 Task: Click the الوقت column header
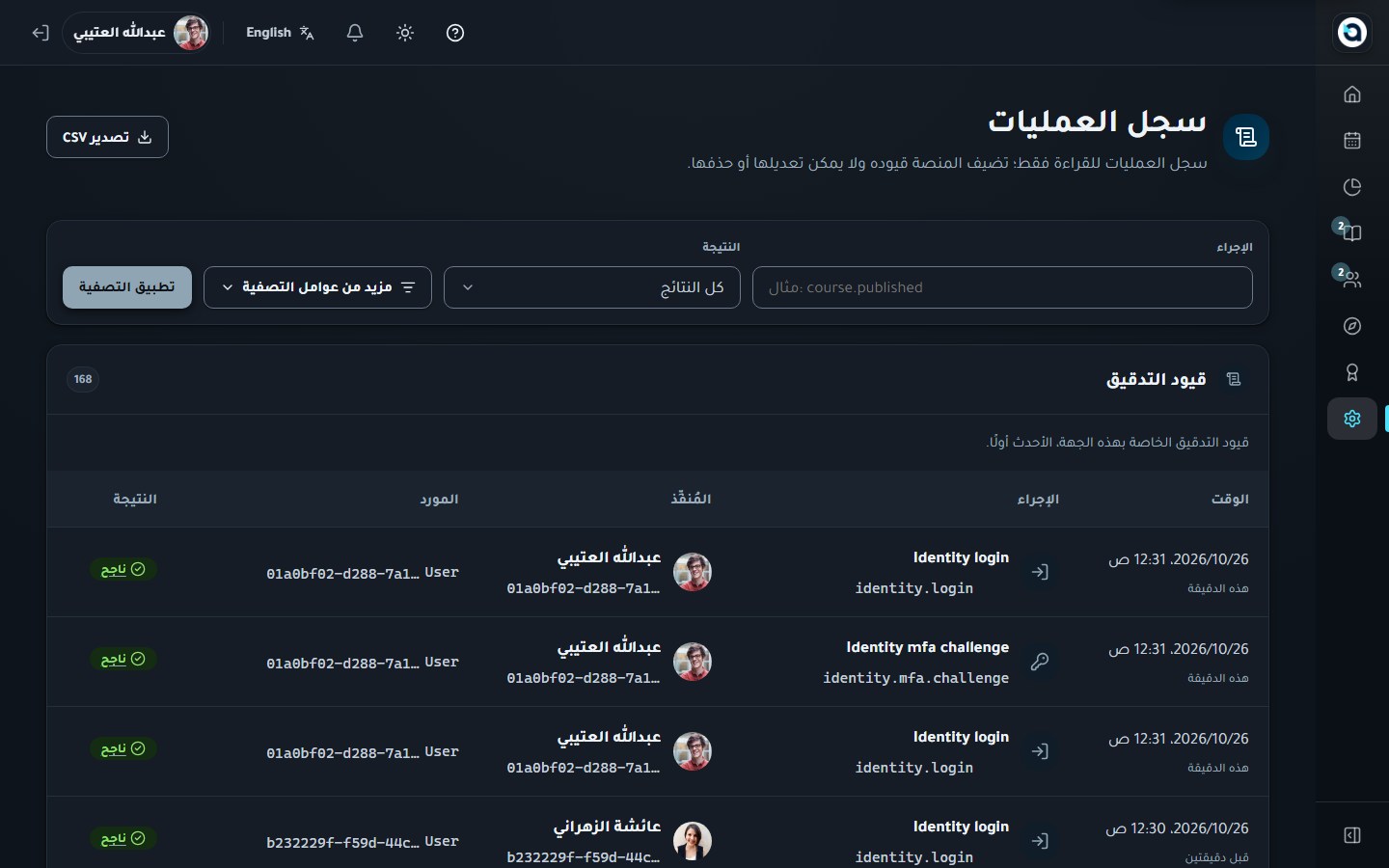(1230, 499)
